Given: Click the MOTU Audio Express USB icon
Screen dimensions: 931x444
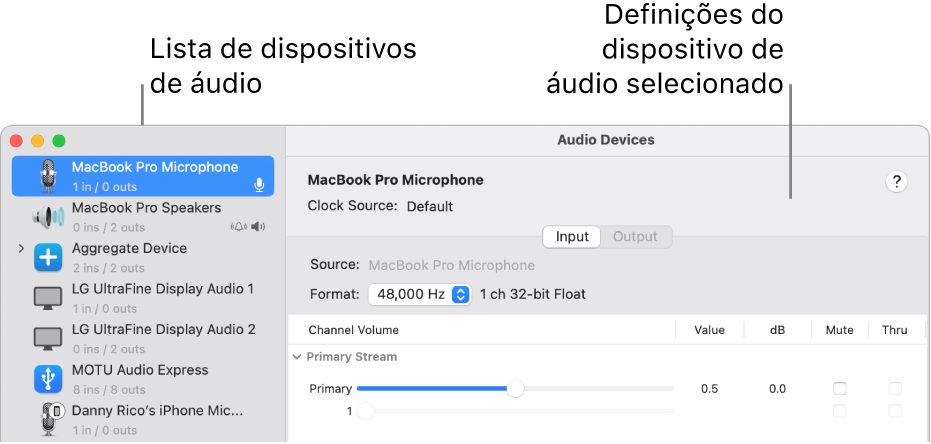Looking at the screenshot, I should 47,379.
